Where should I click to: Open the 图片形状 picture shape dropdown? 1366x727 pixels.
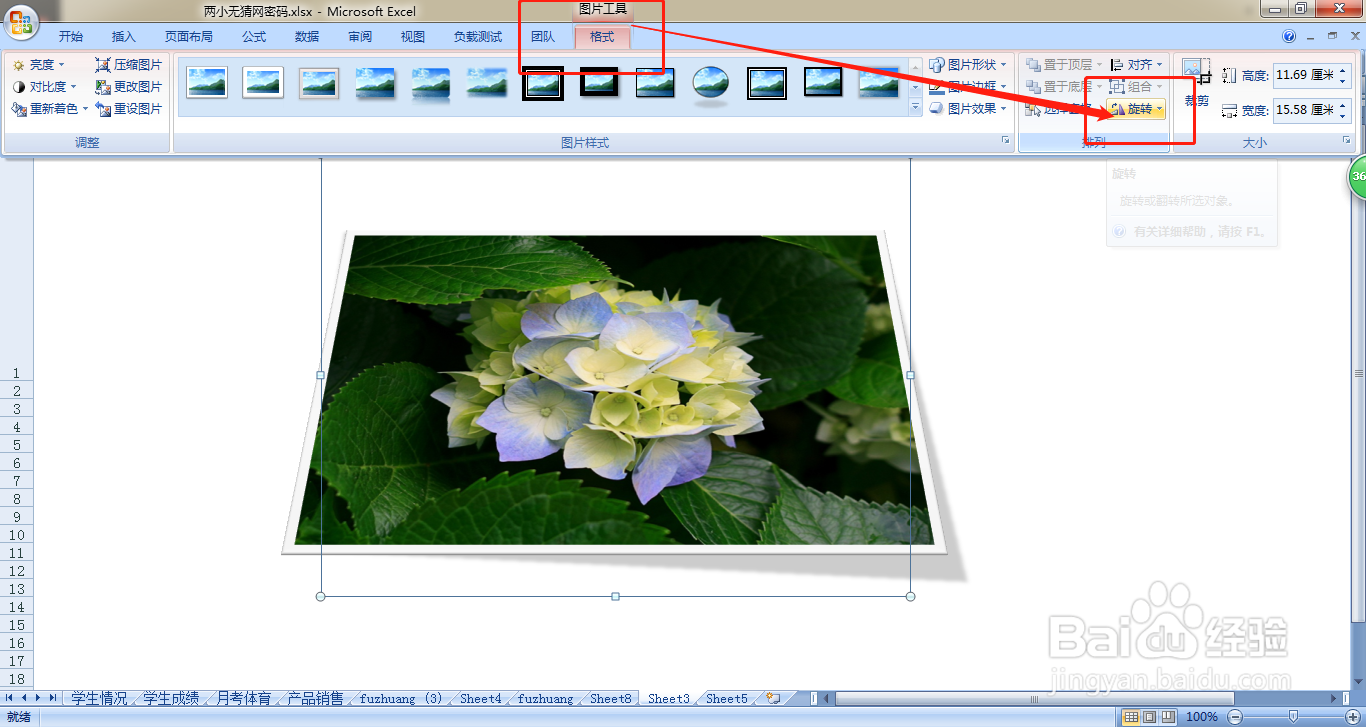[968, 65]
